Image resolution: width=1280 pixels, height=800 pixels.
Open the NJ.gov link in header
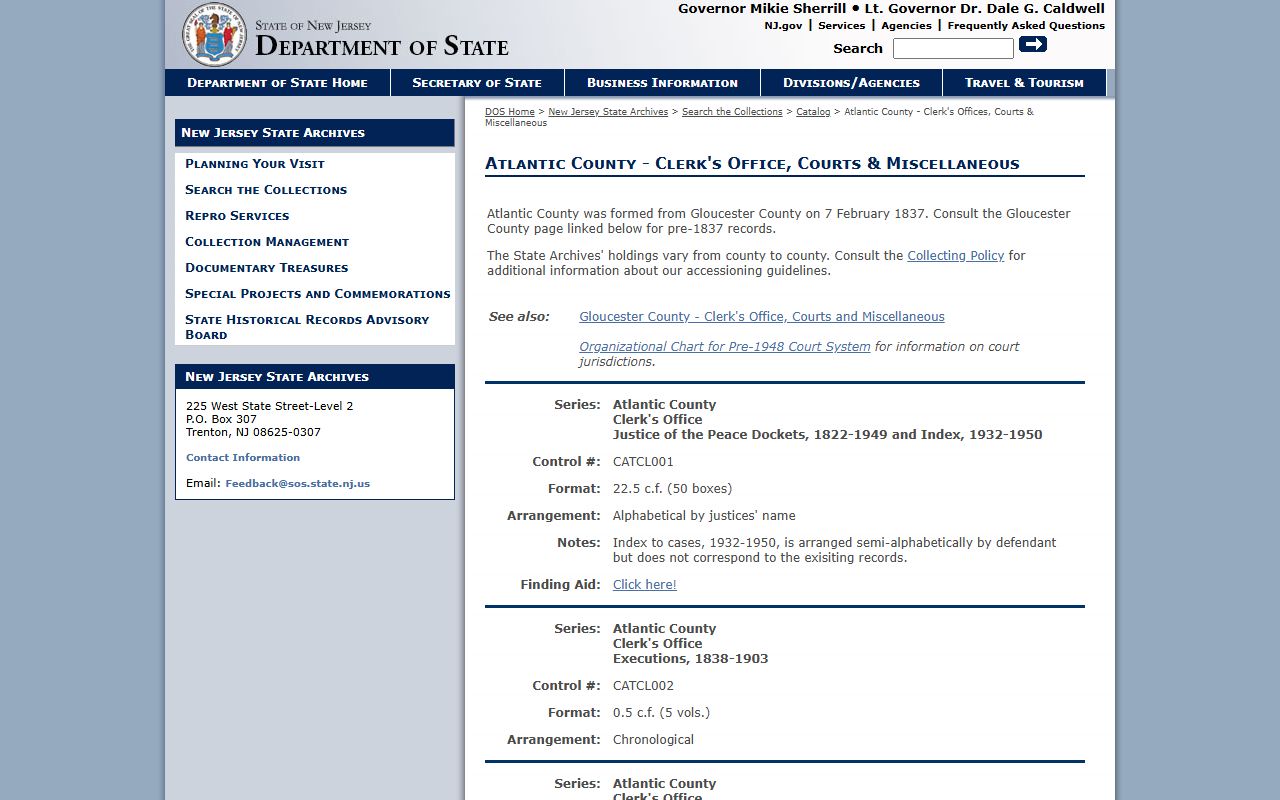coord(783,26)
